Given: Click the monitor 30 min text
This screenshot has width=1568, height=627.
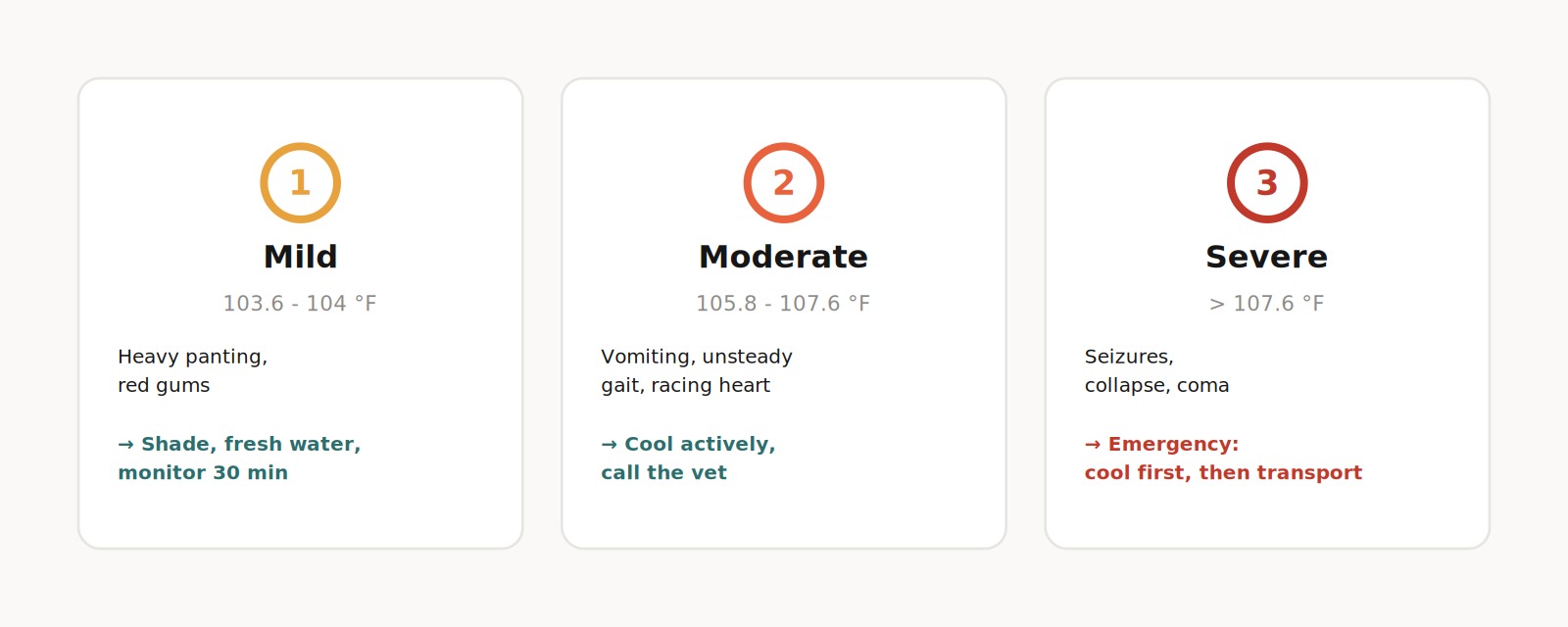Looking at the screenshot, I should pyautogui.click(x=203, y=473).
